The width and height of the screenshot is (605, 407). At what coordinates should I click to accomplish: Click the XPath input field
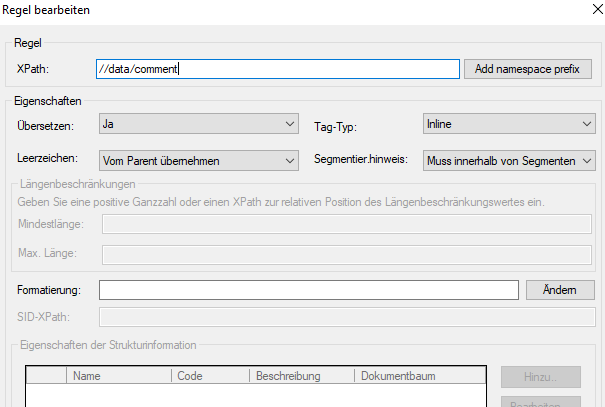(278, 69)
